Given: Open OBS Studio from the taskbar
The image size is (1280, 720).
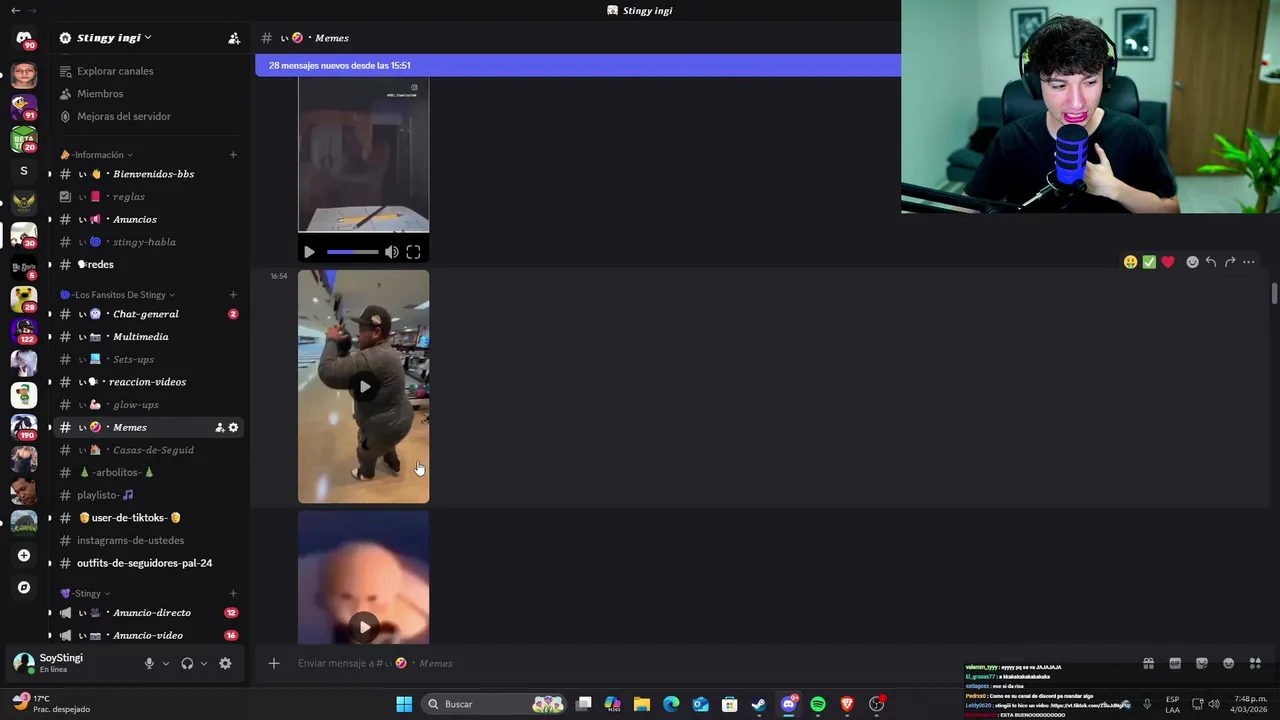Looking at the screenshot, I should pyautogui.click(x=877, y=704).
